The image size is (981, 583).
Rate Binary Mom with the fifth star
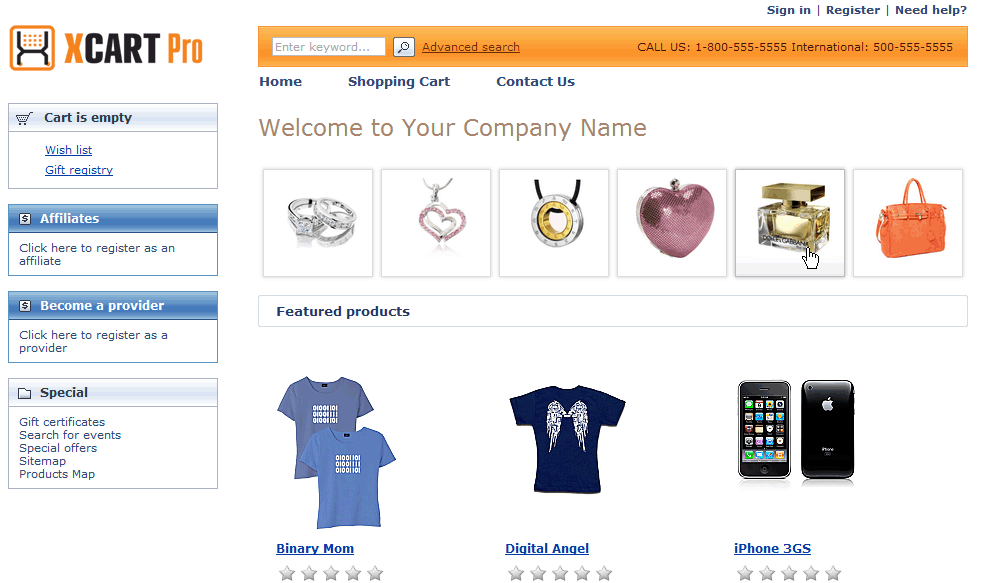pos(375,574)
